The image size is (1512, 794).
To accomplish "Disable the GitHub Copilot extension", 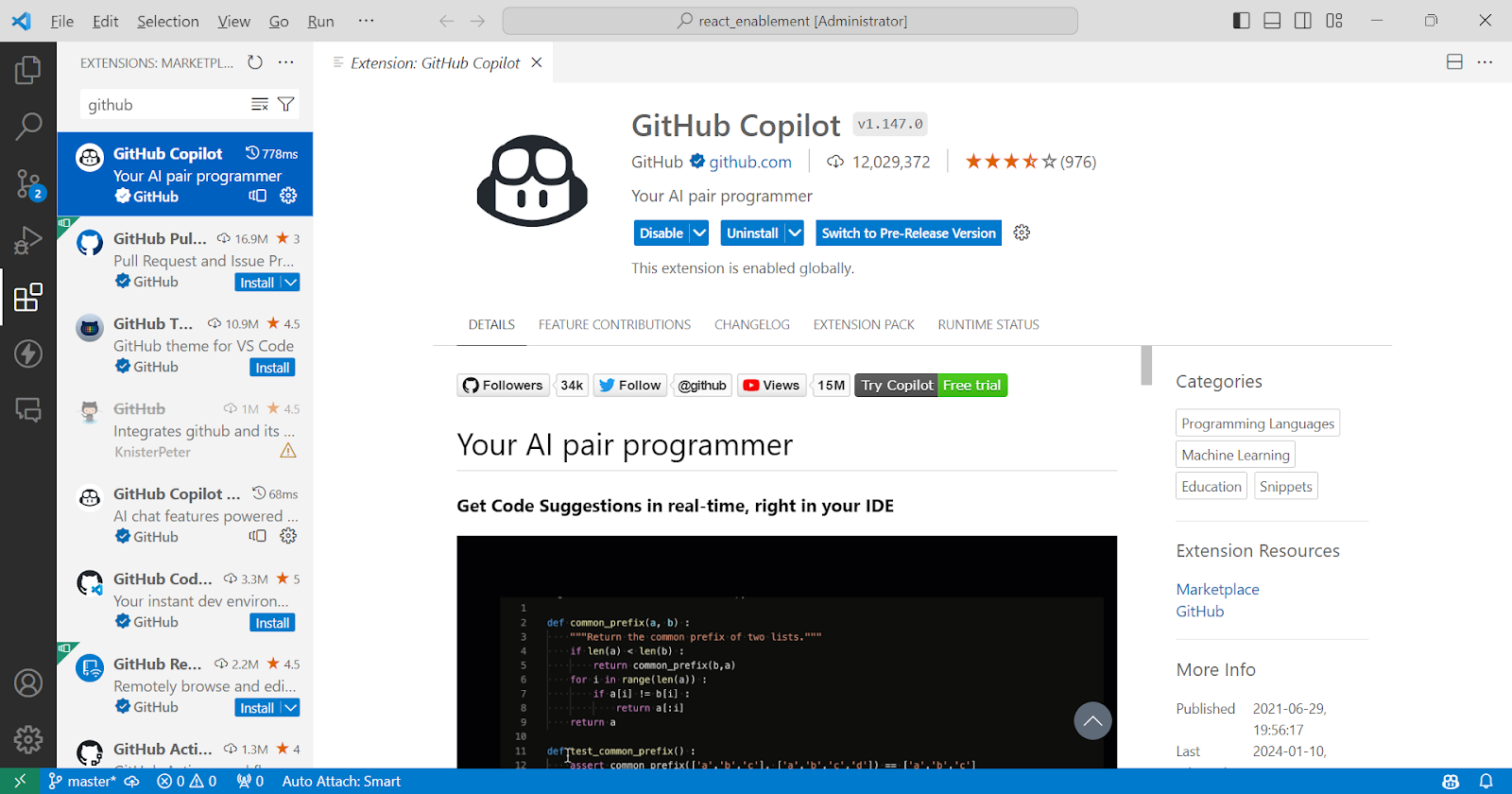I will [661, 233].
